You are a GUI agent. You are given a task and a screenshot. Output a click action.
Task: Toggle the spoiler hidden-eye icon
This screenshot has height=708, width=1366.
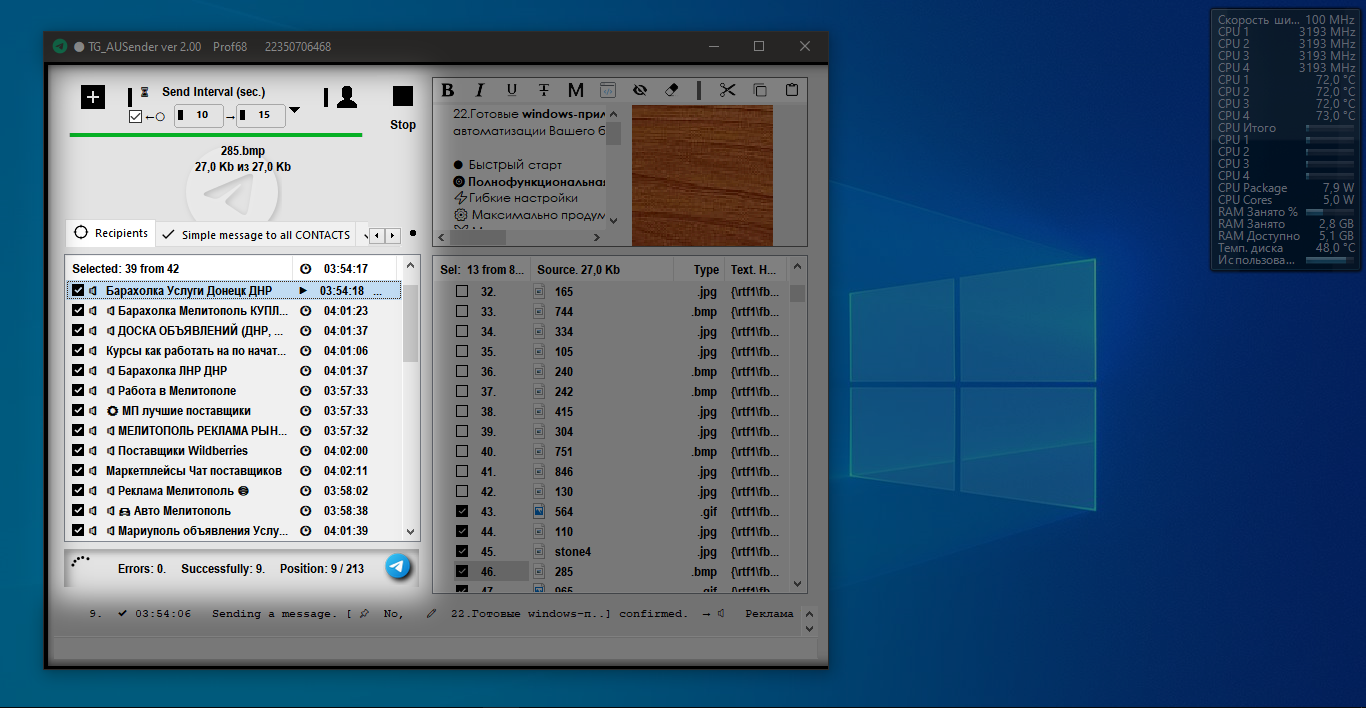(x=640, y=90)
